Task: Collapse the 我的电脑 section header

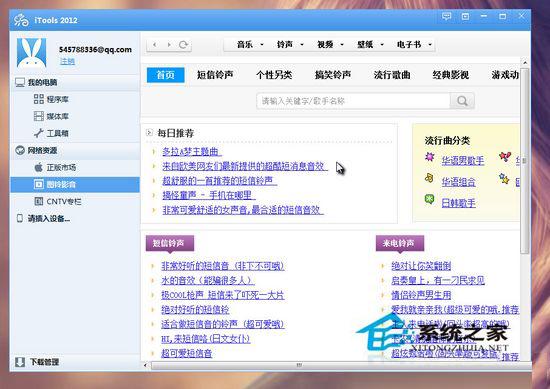Action: (x=75, y=82)
